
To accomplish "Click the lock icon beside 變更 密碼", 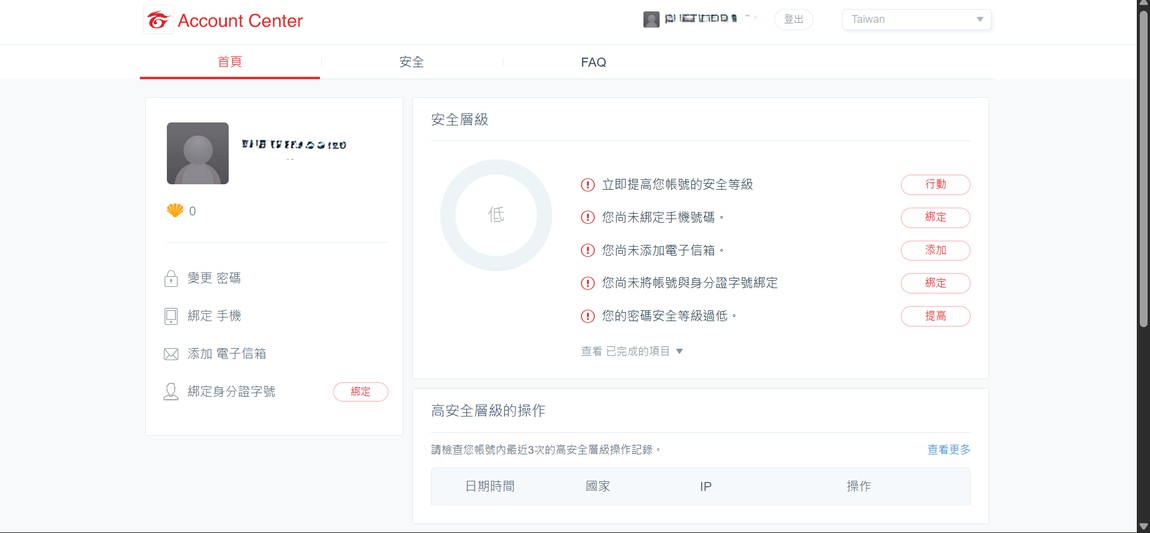I will 171,278.
